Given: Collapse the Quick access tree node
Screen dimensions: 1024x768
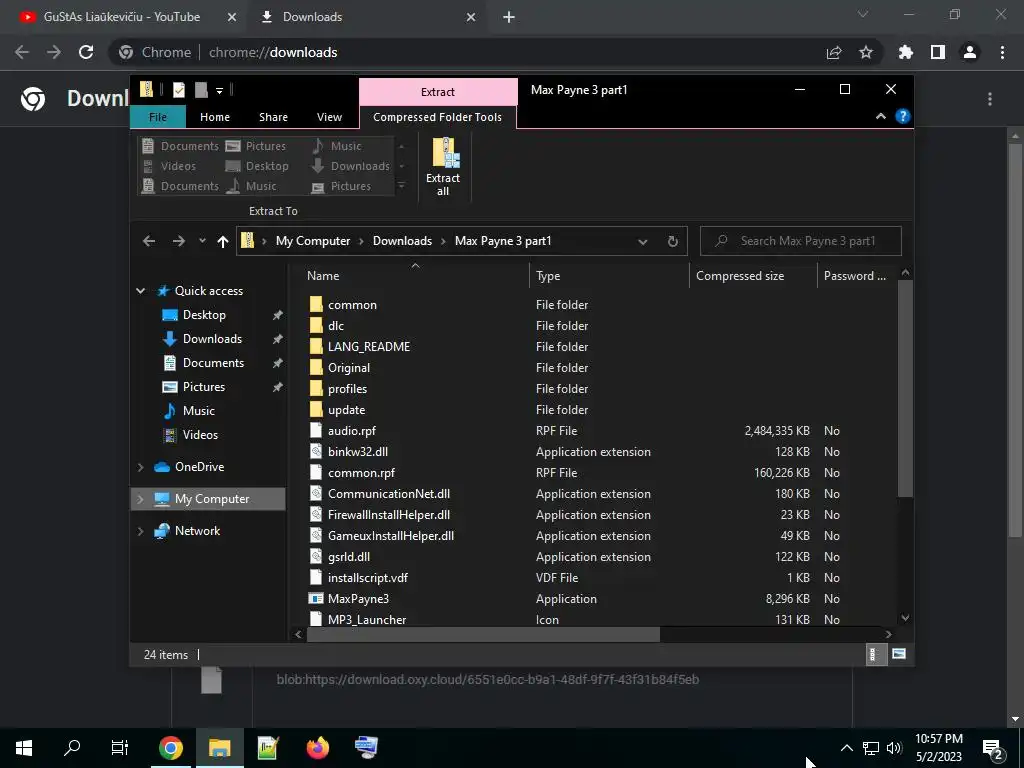Looking at the screenshot, I should click(140, 291).
